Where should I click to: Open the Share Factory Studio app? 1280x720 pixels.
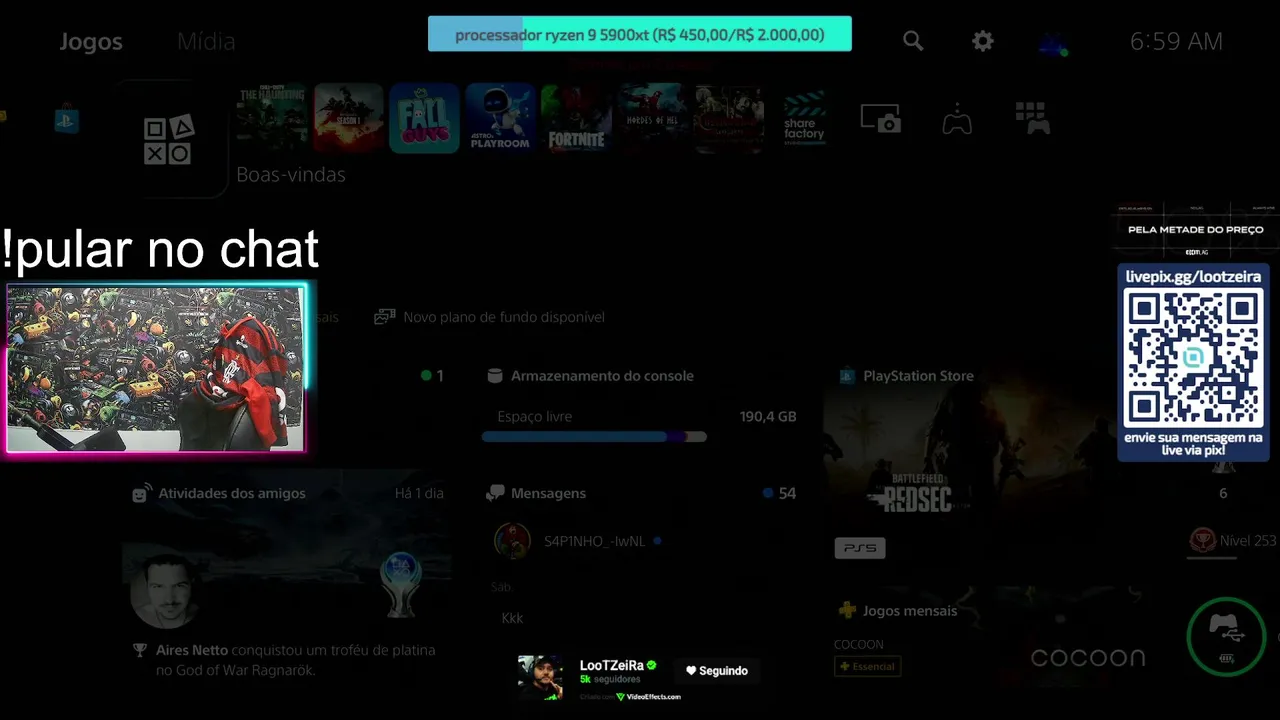pyautogui.click(x=804, y=118)
